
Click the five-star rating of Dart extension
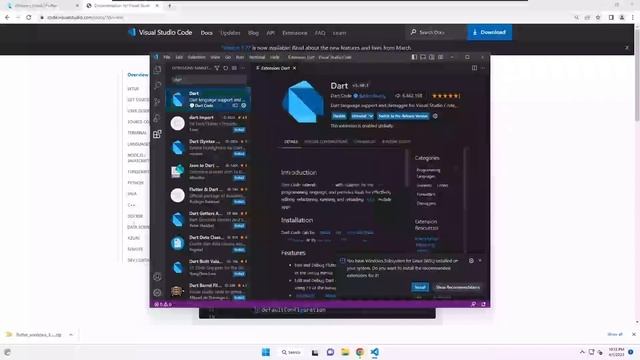coord(446,96)
